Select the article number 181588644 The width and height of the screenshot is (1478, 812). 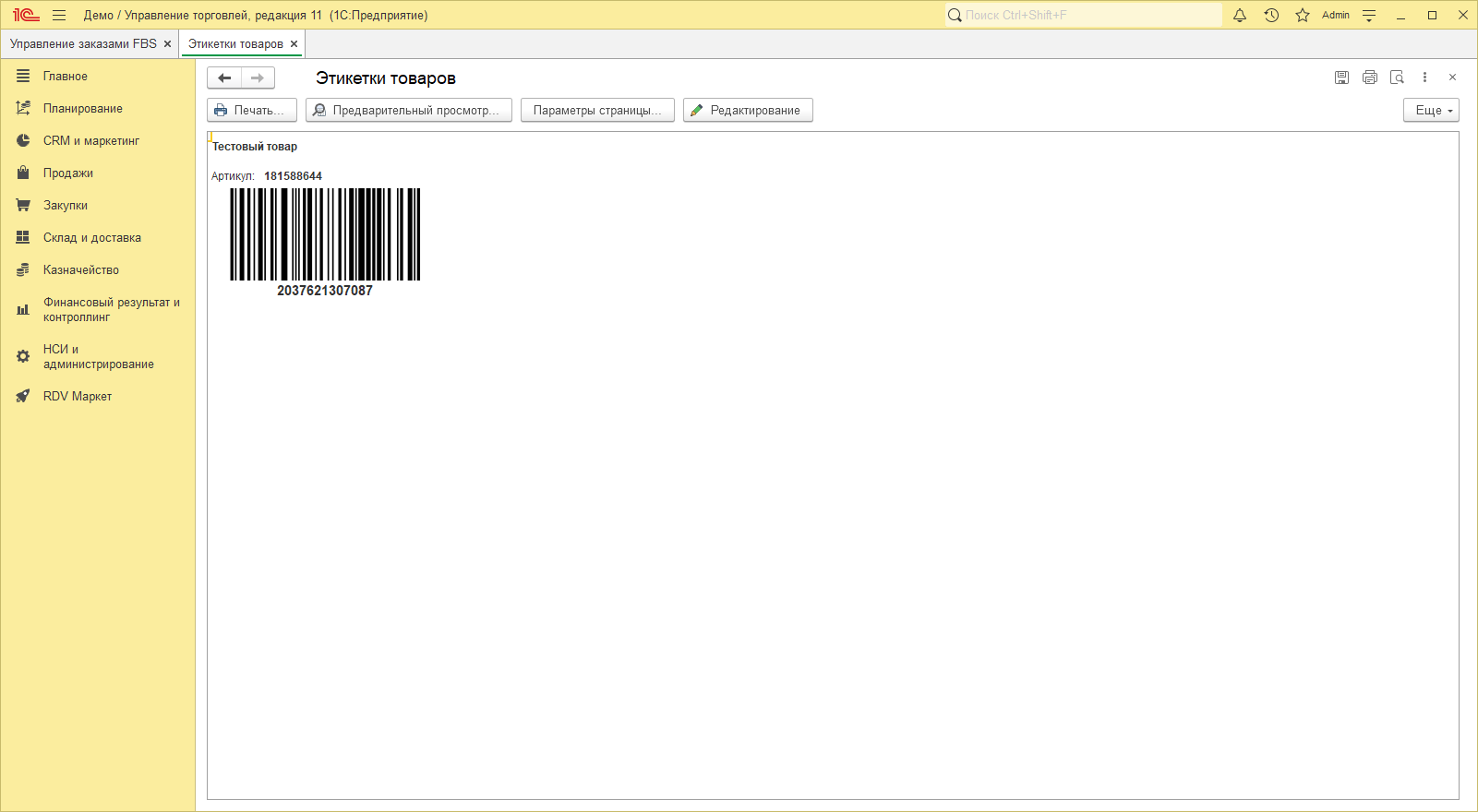pos(294,176)
